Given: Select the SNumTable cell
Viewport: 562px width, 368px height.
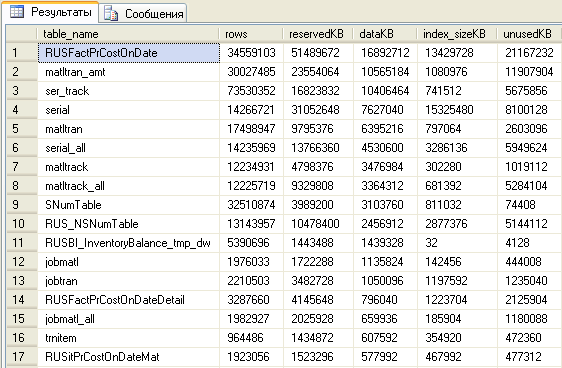Looking at the screenshot, I should [129, 205].
